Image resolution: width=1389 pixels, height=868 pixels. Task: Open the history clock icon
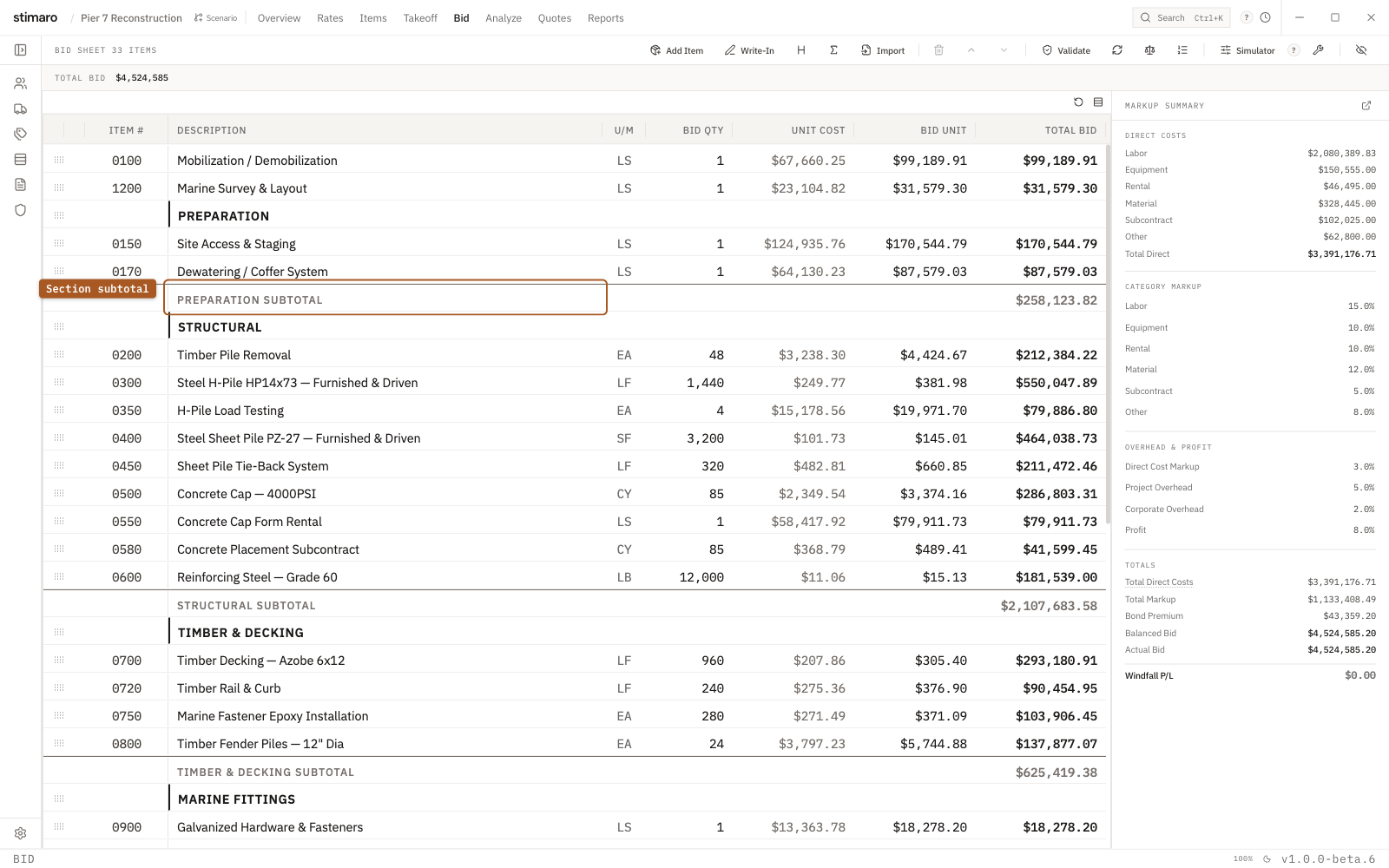click(x=1266, y=17)
